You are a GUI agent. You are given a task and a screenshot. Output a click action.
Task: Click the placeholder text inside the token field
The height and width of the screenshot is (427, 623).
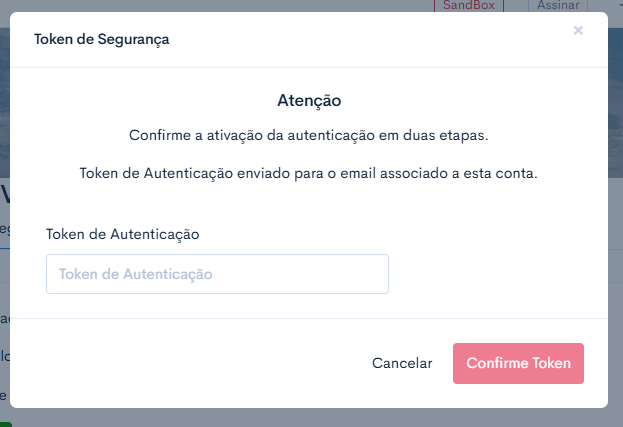(x=135, y=274)
